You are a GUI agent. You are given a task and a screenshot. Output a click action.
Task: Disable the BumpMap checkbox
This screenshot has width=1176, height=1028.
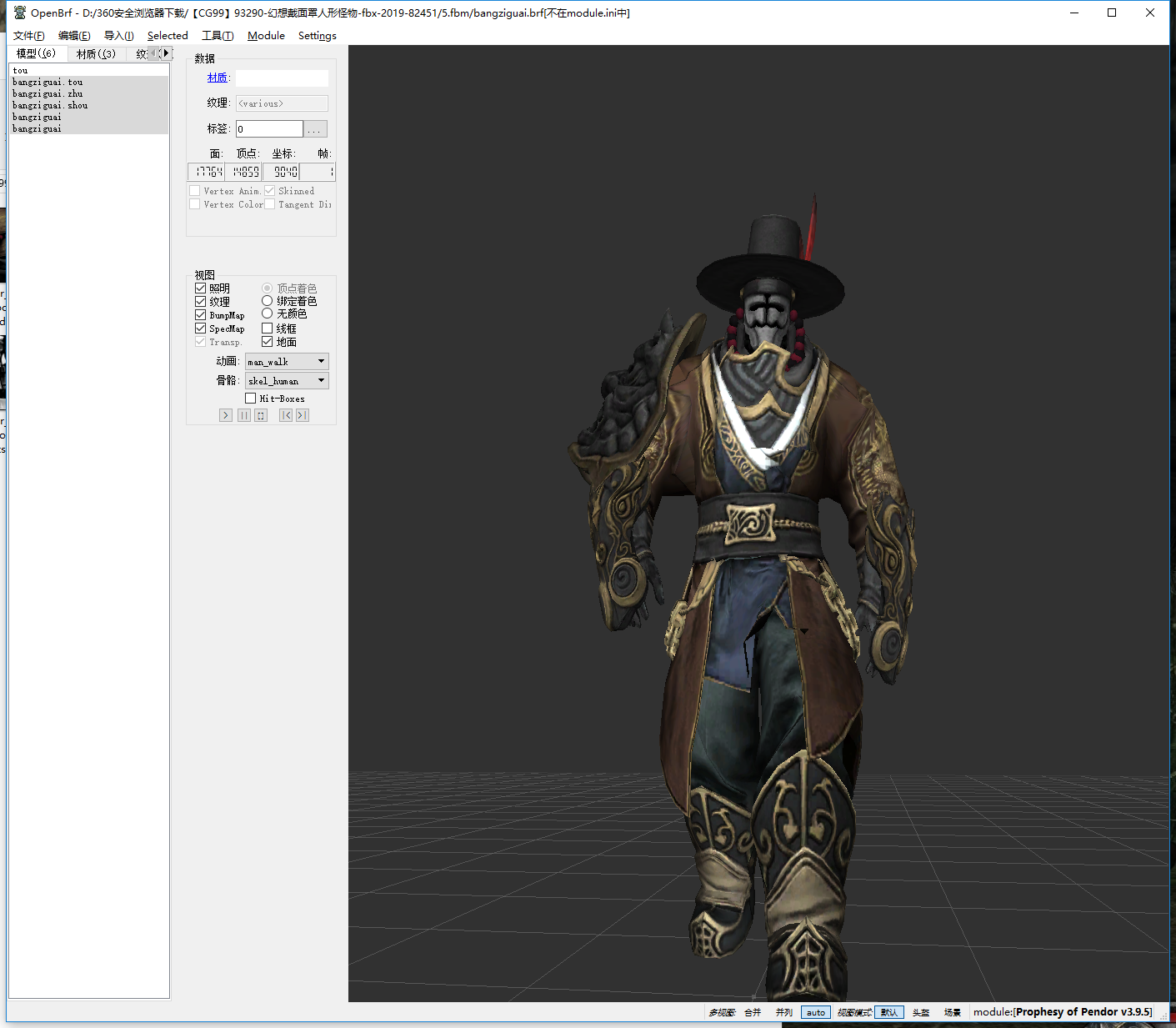click(200, 315)
